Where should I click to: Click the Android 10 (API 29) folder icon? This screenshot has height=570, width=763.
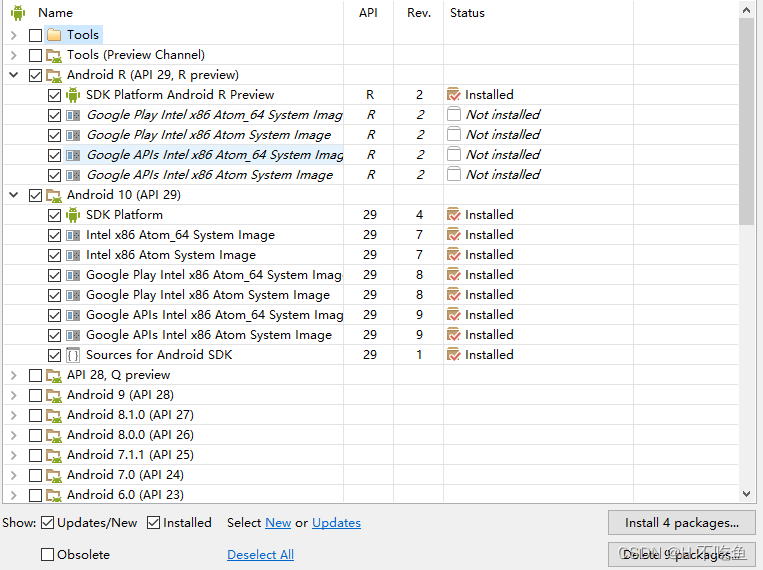pos(54,195)
